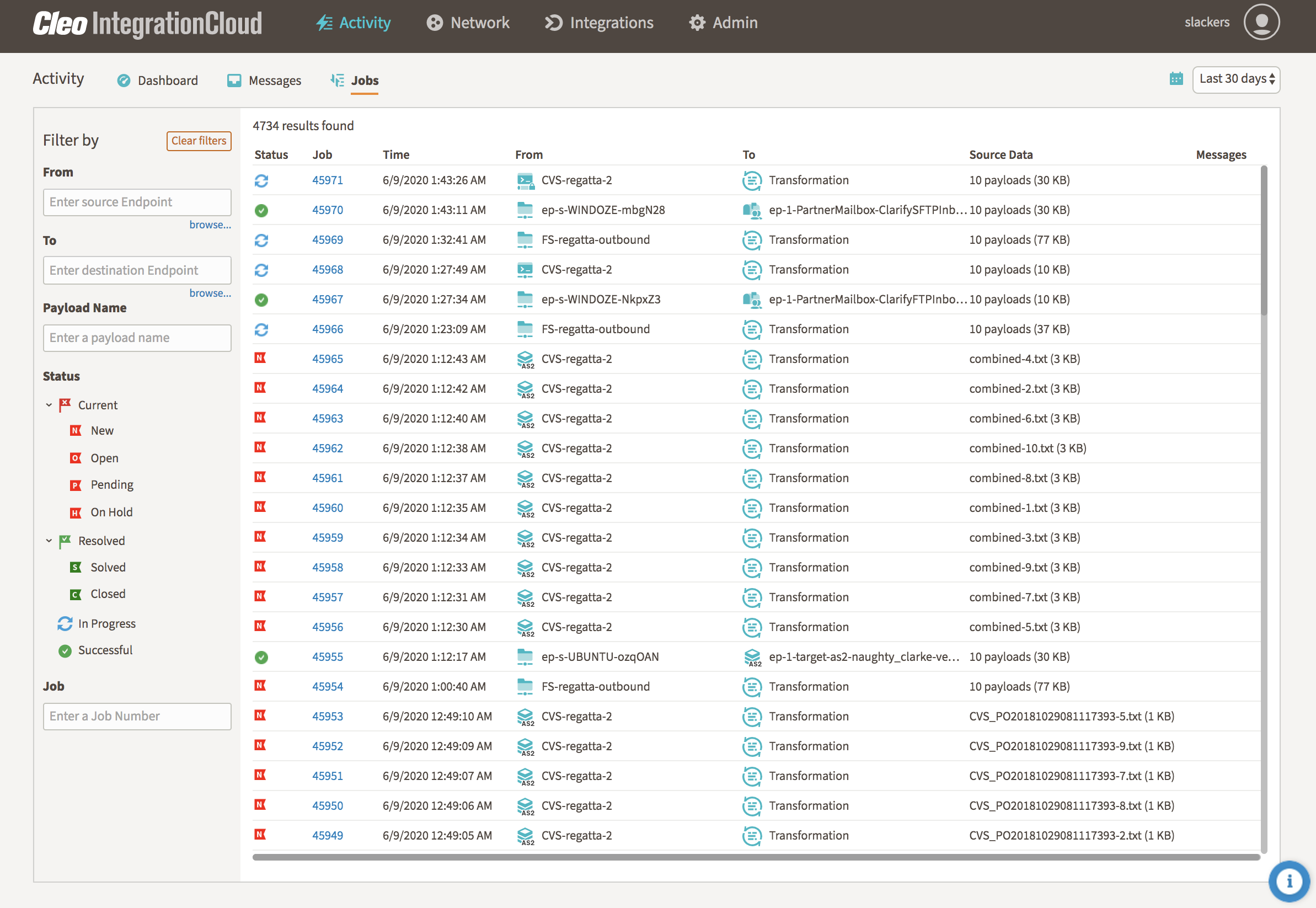Click in-progress status icon for job 45966
This screenshot has height=908, width=1316.
click(x=261, y=329)
